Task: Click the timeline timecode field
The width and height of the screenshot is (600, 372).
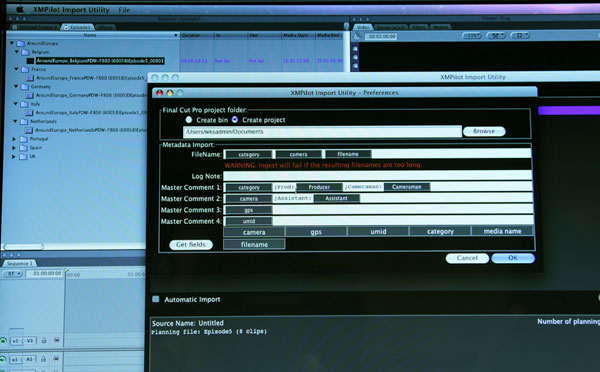Action: coord(44,274)
